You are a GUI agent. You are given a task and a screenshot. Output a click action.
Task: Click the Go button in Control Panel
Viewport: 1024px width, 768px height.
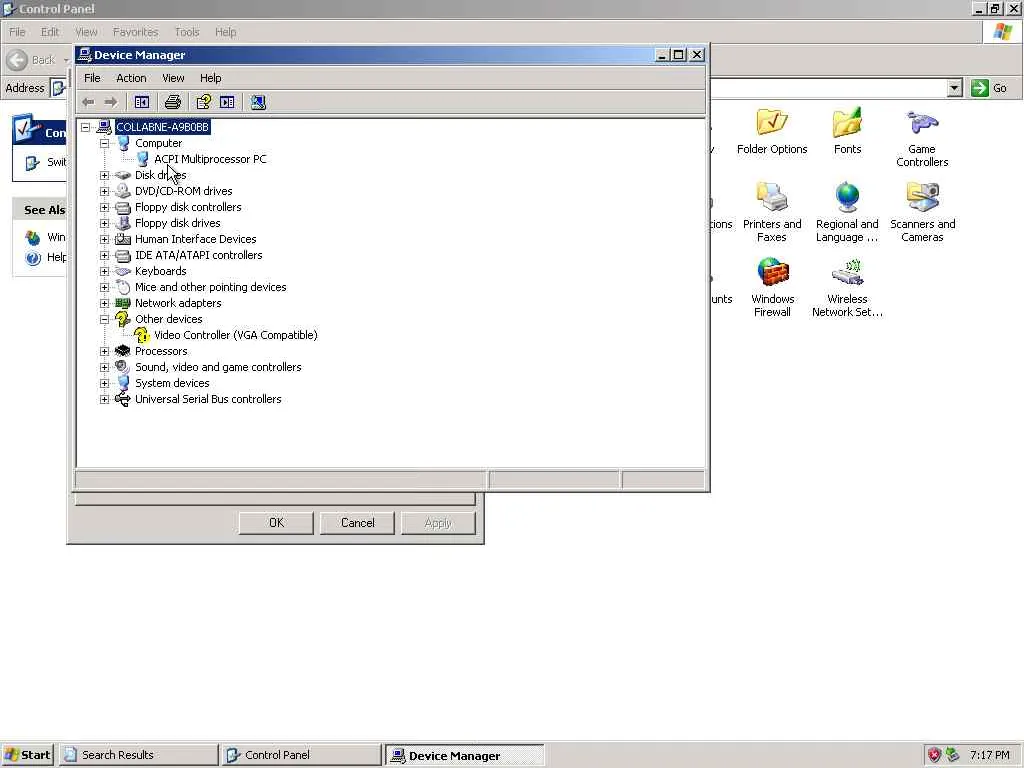[989, 88]
